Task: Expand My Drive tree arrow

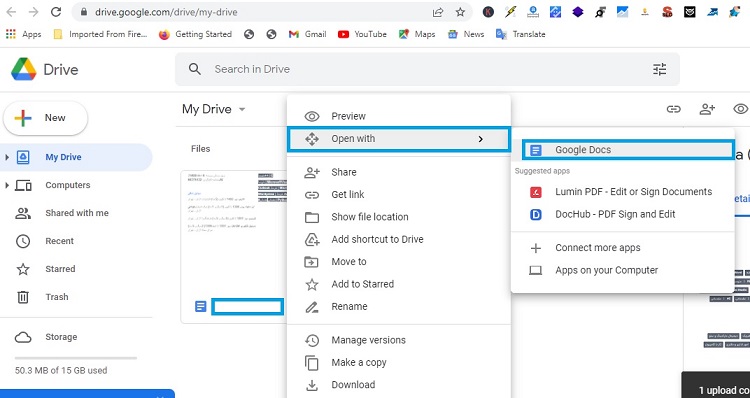Action: tap(7, 157)
